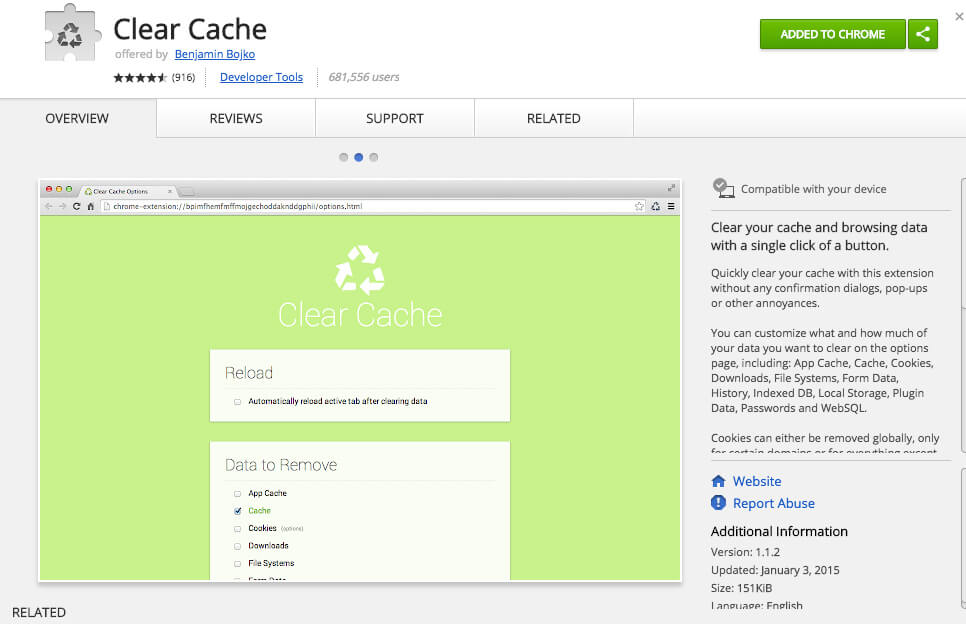
Task: Enable the Cookies checkbox
Action: pyautogui.click(x=237, y=529)
